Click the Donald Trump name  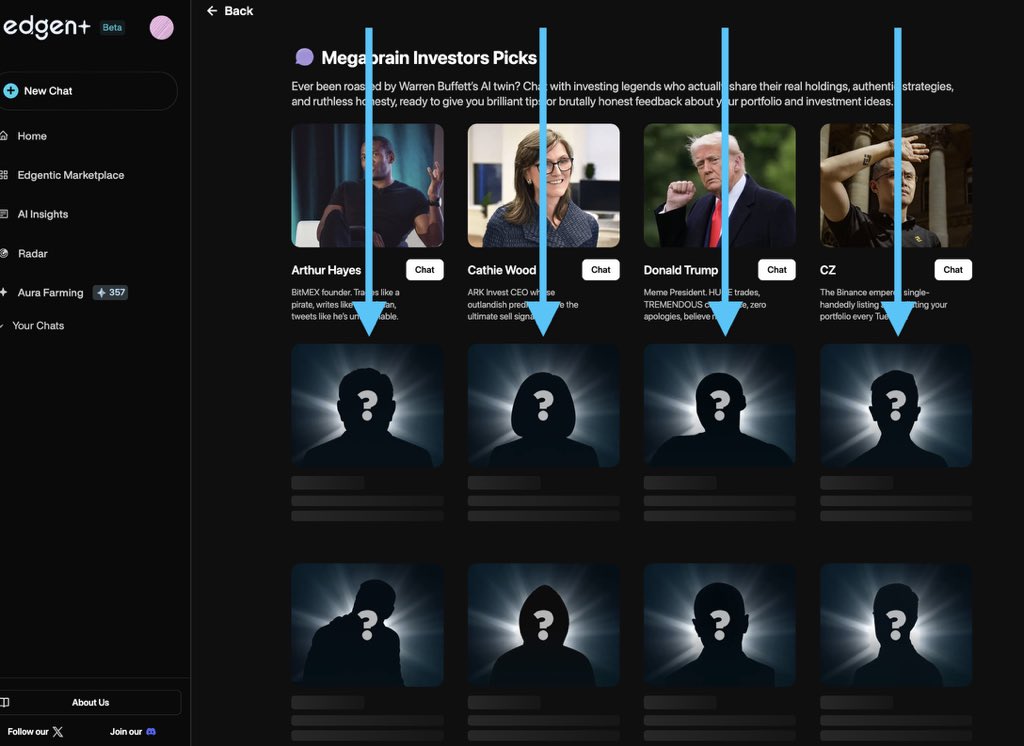(x=680, y=270)
